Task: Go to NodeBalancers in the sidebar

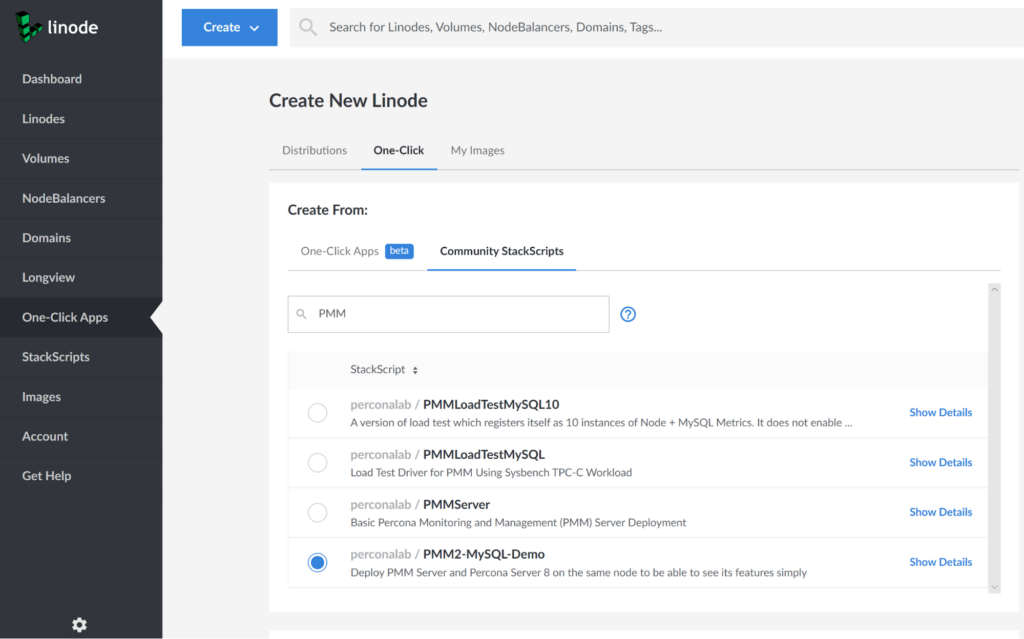Action: tap(63, 198)
